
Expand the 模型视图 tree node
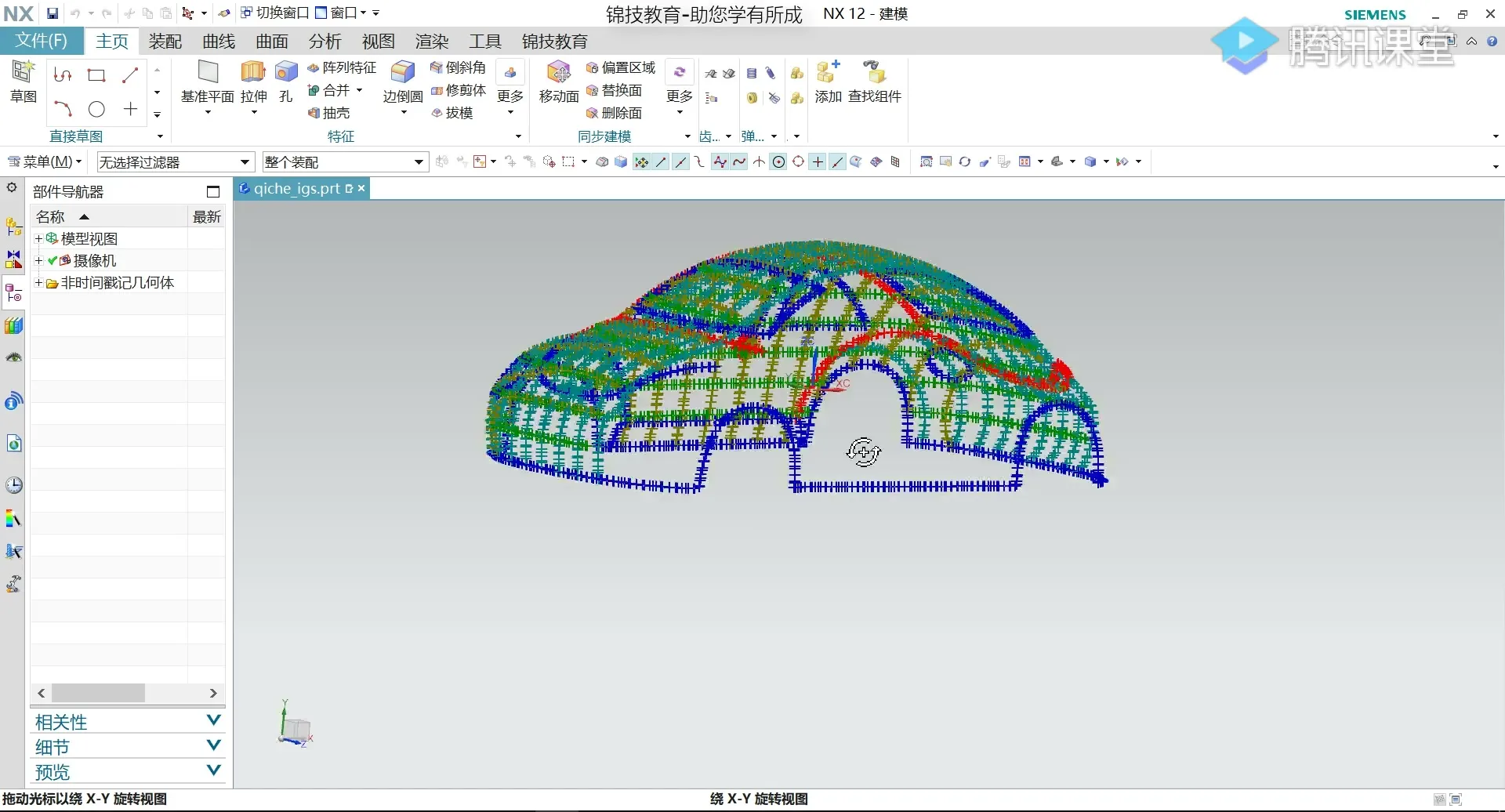click(x=38, y=238)
